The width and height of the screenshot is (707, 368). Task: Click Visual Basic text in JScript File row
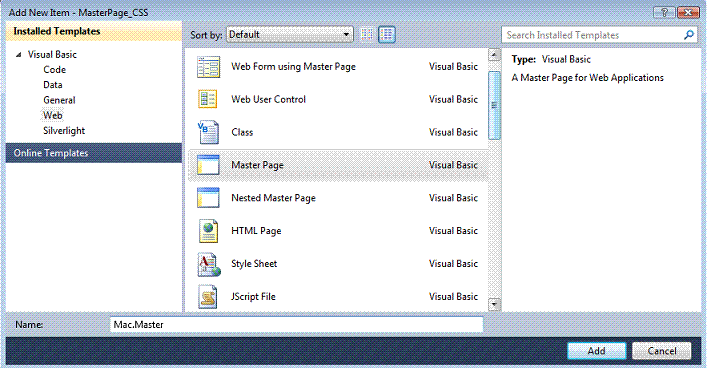coord(453,297)
